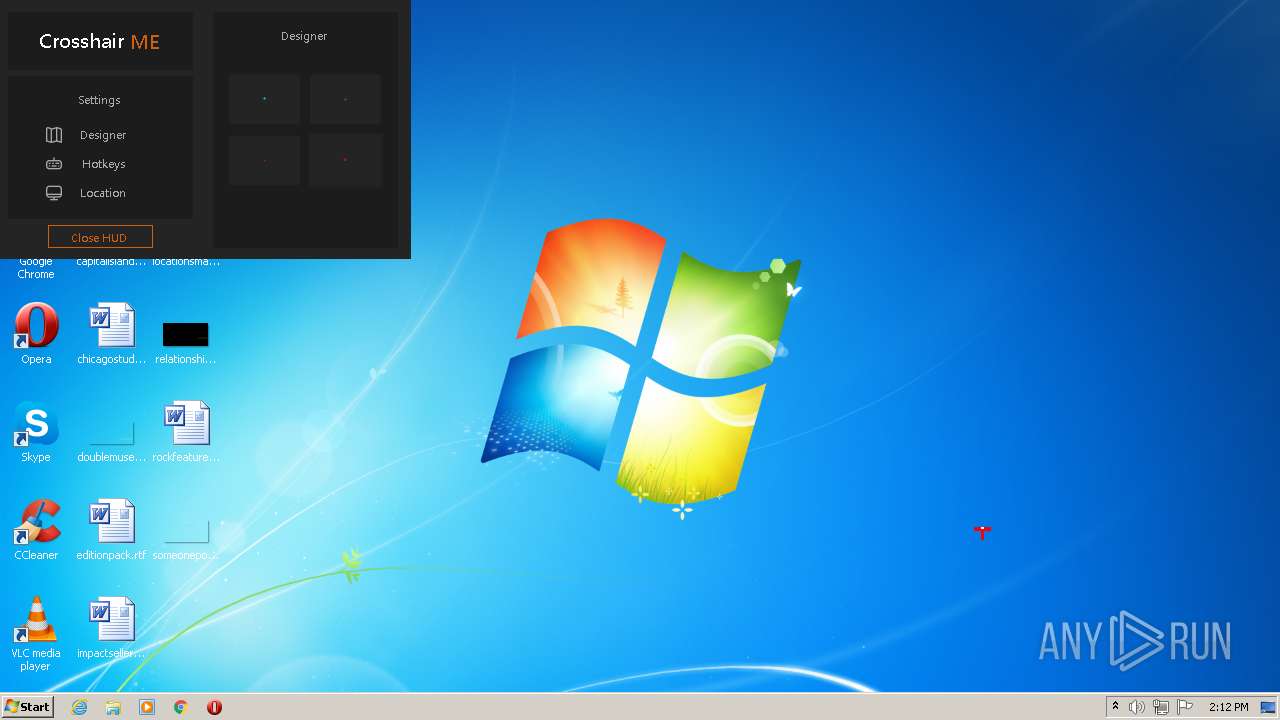The height and width of the screenshot is (720, 1280).
Task: Close the HUD with the orange button
Action: 100,237
